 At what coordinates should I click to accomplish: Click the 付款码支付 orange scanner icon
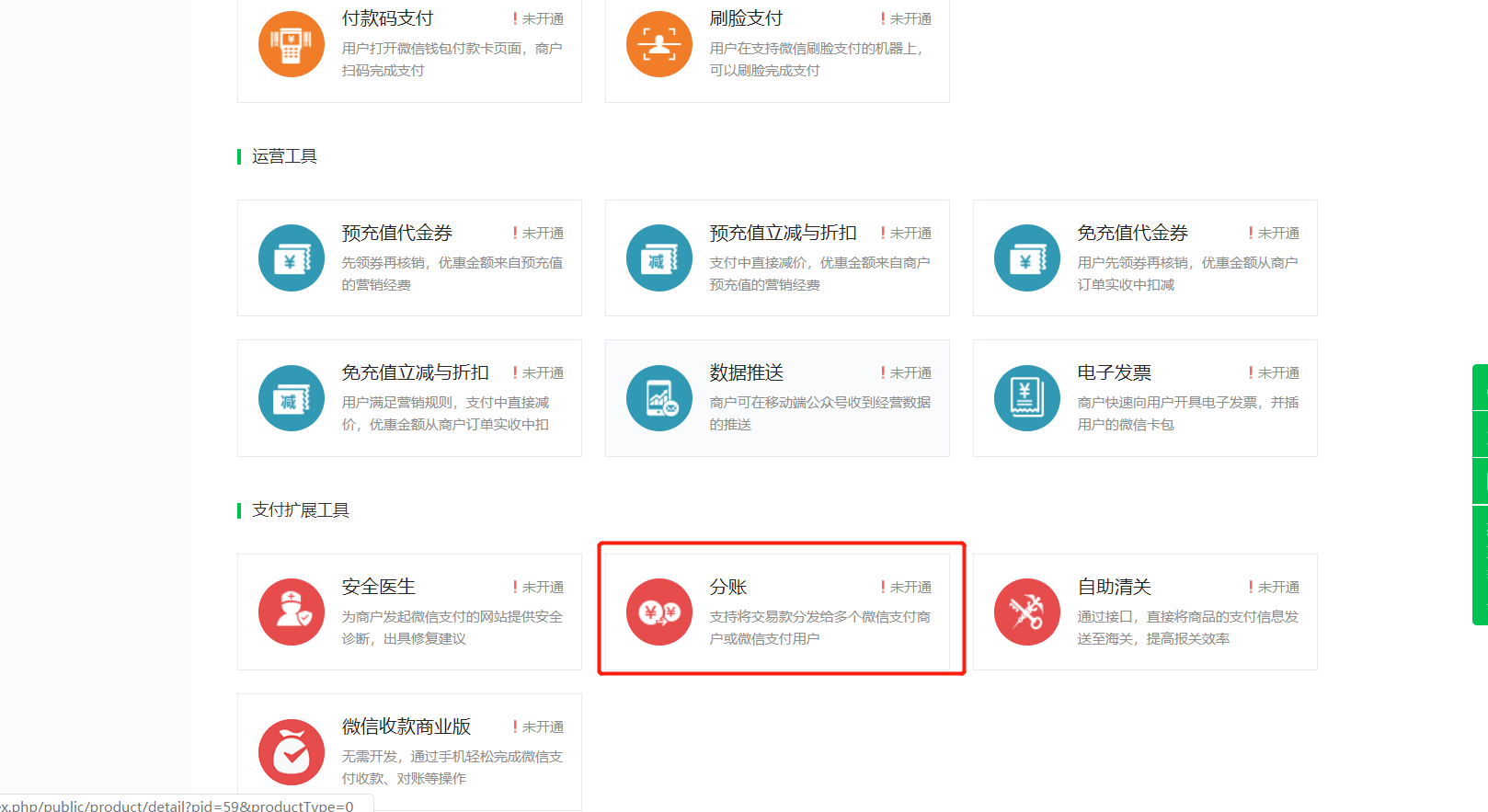point(292,44)
